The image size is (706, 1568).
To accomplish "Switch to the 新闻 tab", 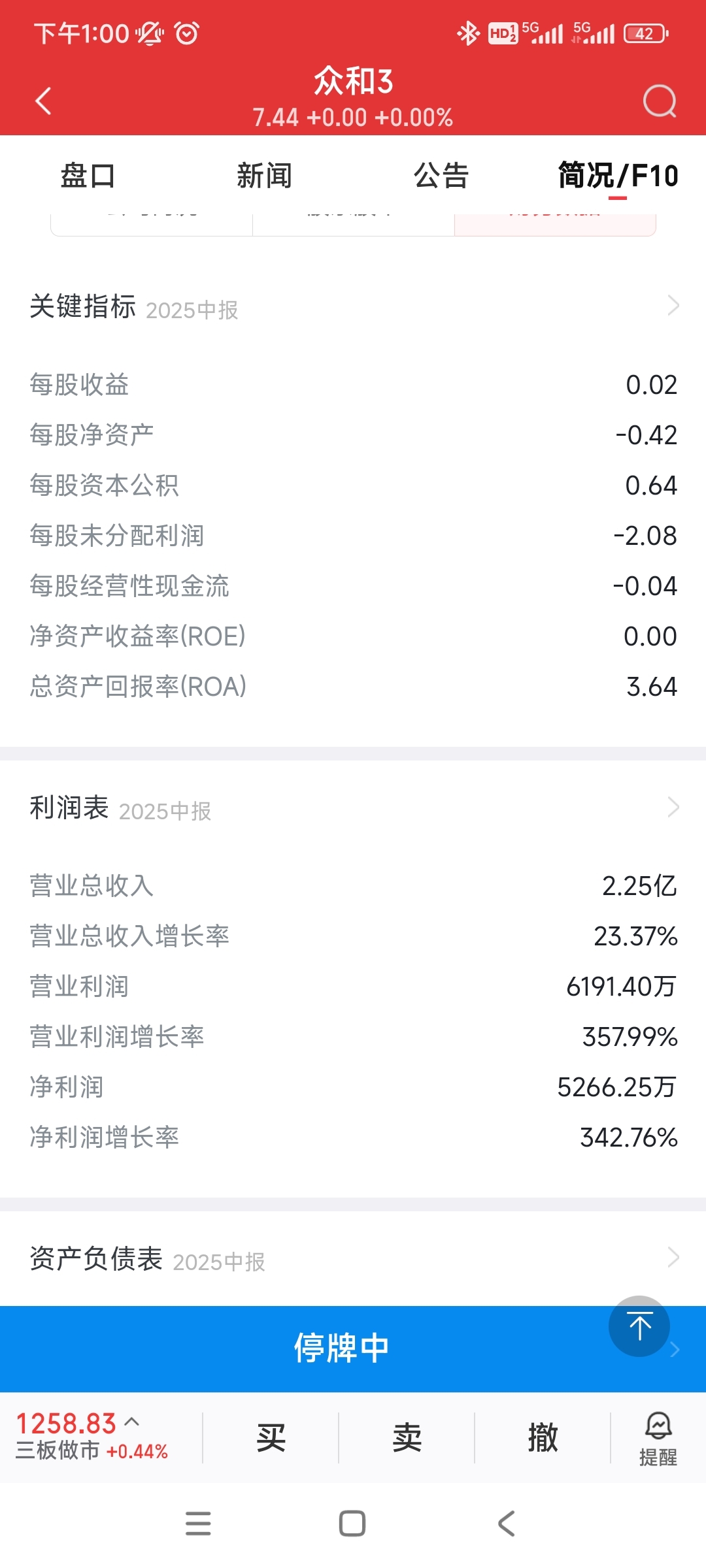I will point(264,176).
